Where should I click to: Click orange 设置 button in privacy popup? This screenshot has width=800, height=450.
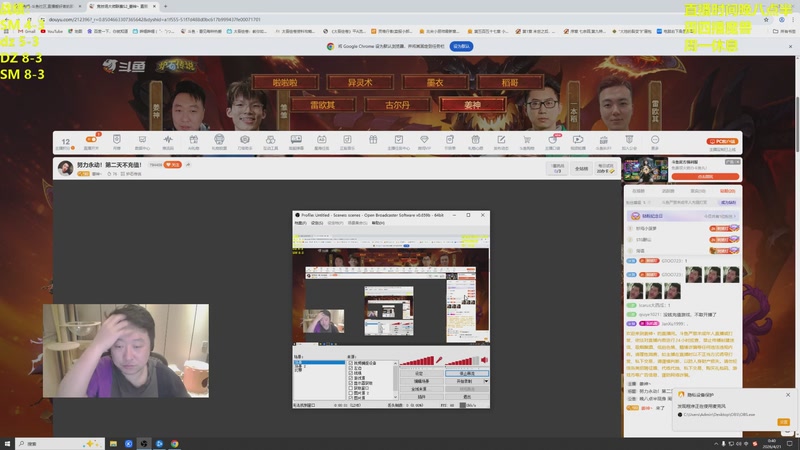783,422
